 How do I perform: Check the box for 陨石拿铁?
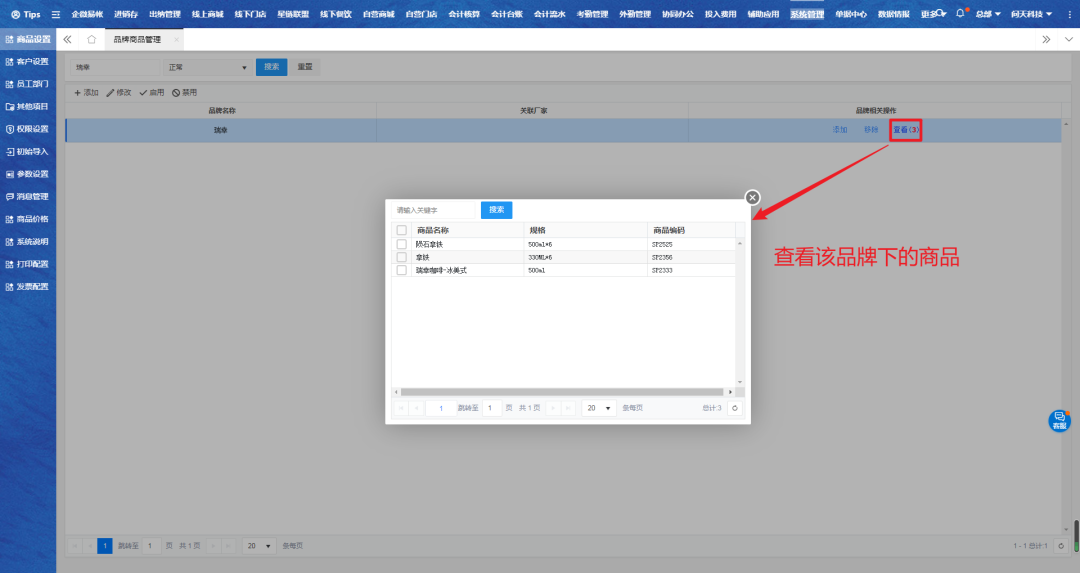coord(402,244)
